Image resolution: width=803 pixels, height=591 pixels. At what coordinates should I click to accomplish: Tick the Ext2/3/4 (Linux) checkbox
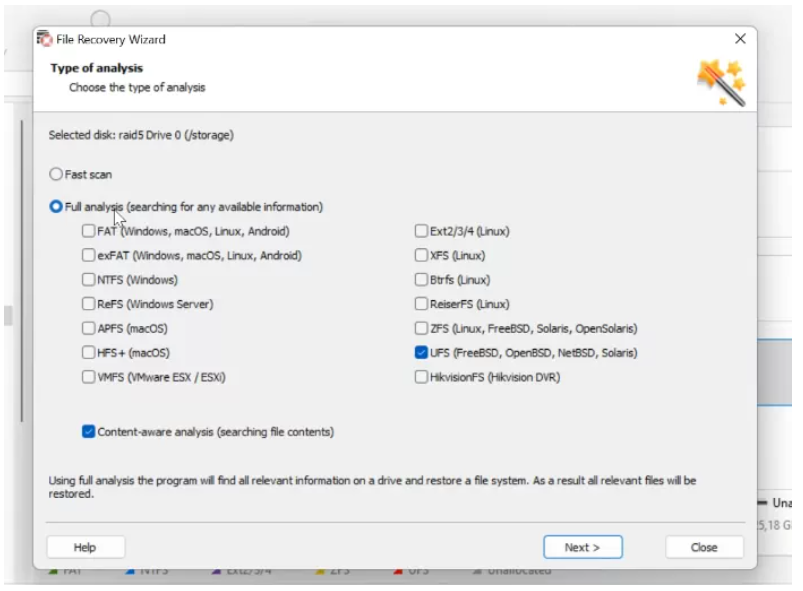pyautogui.click(x=422, y=231)
